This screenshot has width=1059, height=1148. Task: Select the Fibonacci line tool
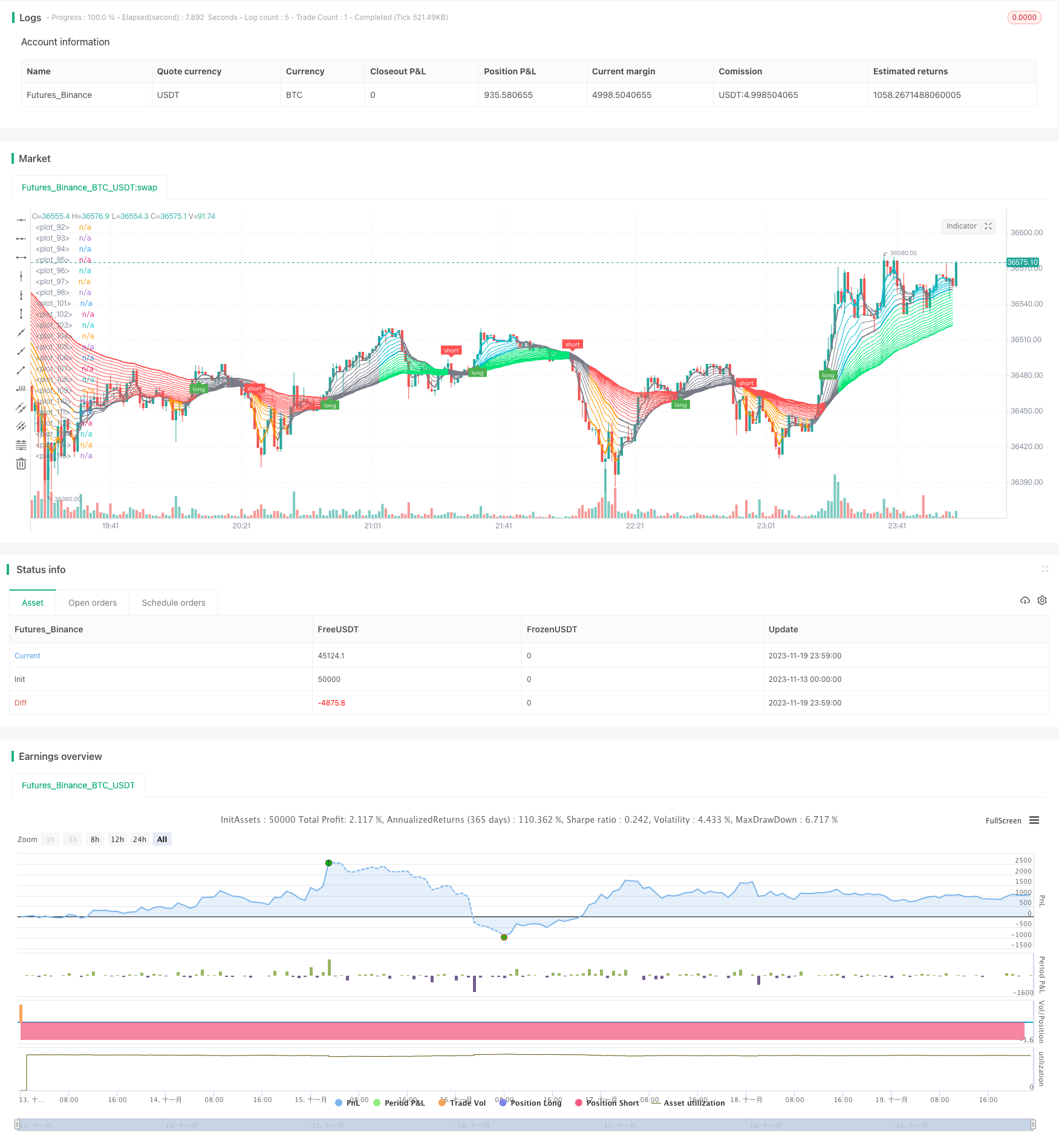pos(21,445)
